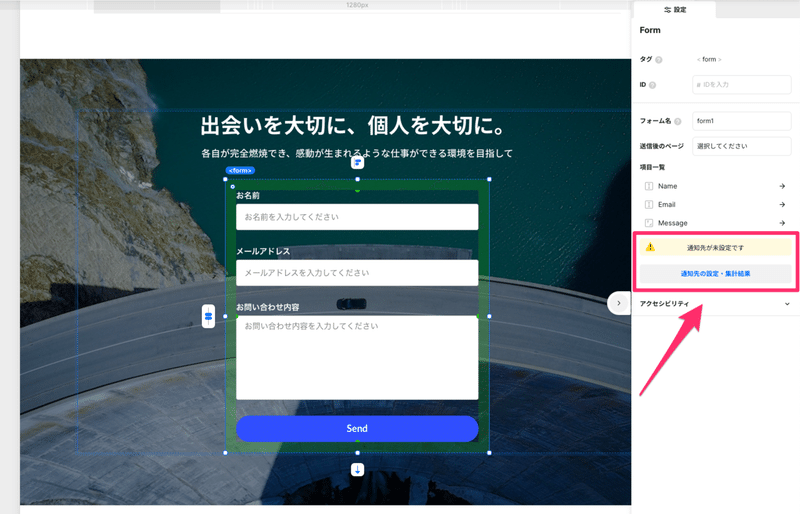Select the Email item in the list
Viewport: 800px width, 514px height.
click(714, 205)
